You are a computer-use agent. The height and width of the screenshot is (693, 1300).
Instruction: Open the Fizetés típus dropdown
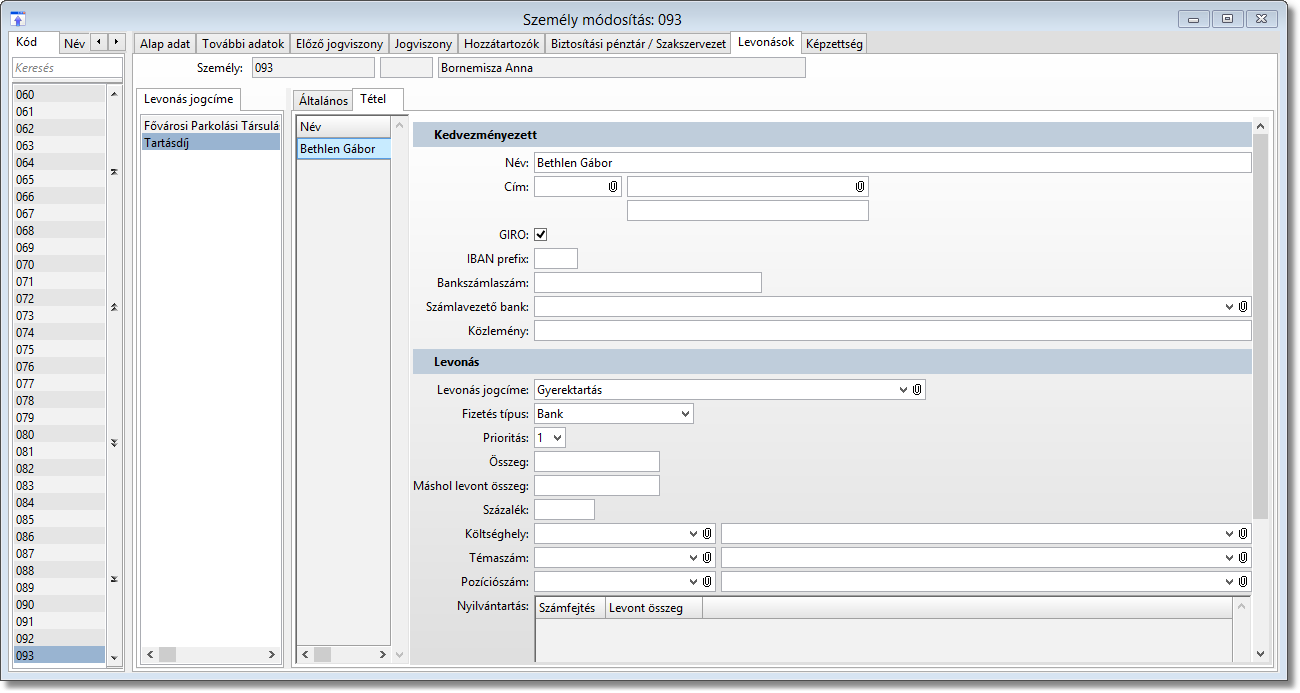(x=685, y=413)
